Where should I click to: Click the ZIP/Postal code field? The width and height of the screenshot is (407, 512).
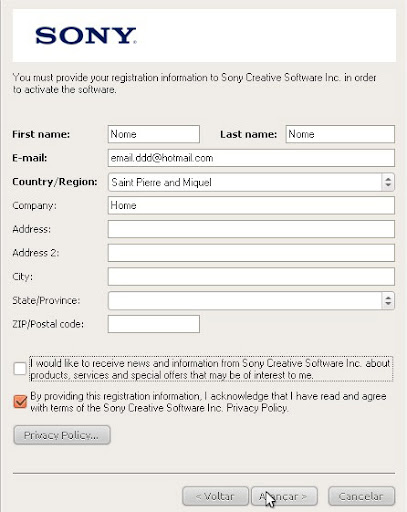pos(154,324)
